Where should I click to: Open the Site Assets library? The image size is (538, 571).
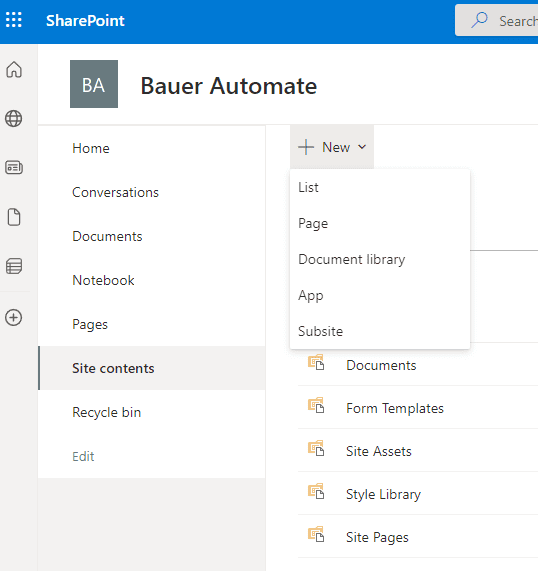(379, 451)
